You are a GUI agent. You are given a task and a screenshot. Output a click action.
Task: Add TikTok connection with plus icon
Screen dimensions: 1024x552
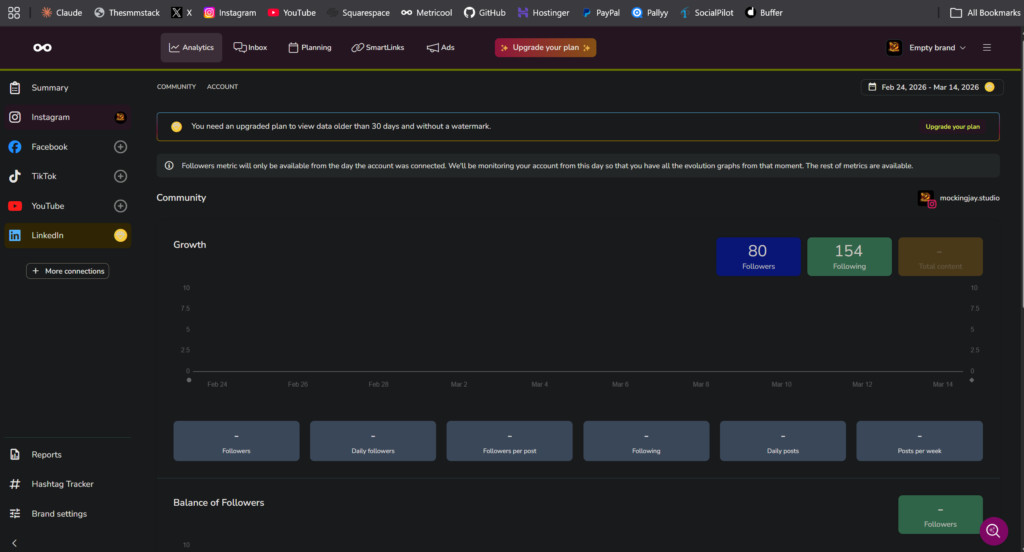coord(120,177)
